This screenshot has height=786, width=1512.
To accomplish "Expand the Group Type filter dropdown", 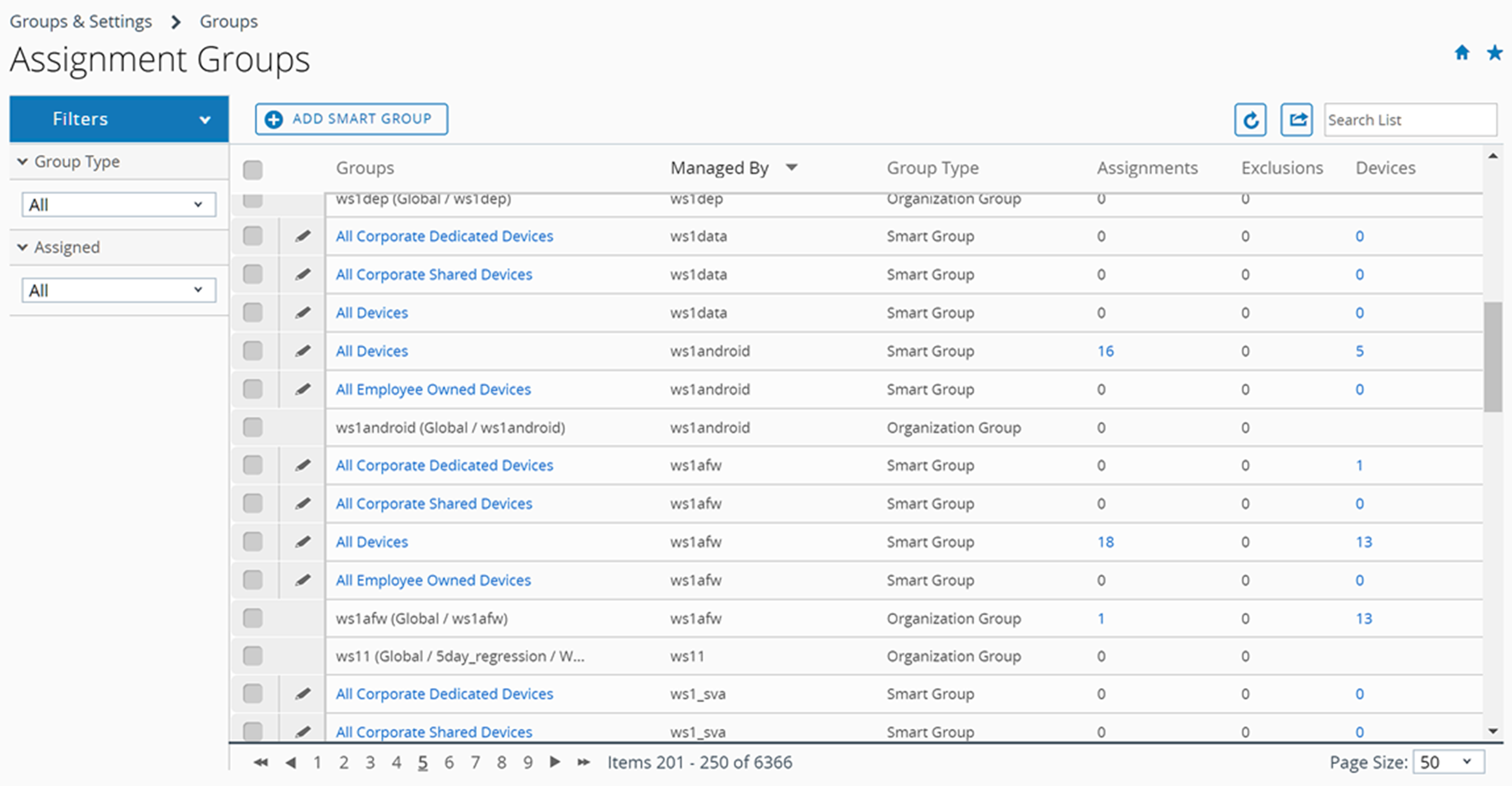I will click(118, 204).
